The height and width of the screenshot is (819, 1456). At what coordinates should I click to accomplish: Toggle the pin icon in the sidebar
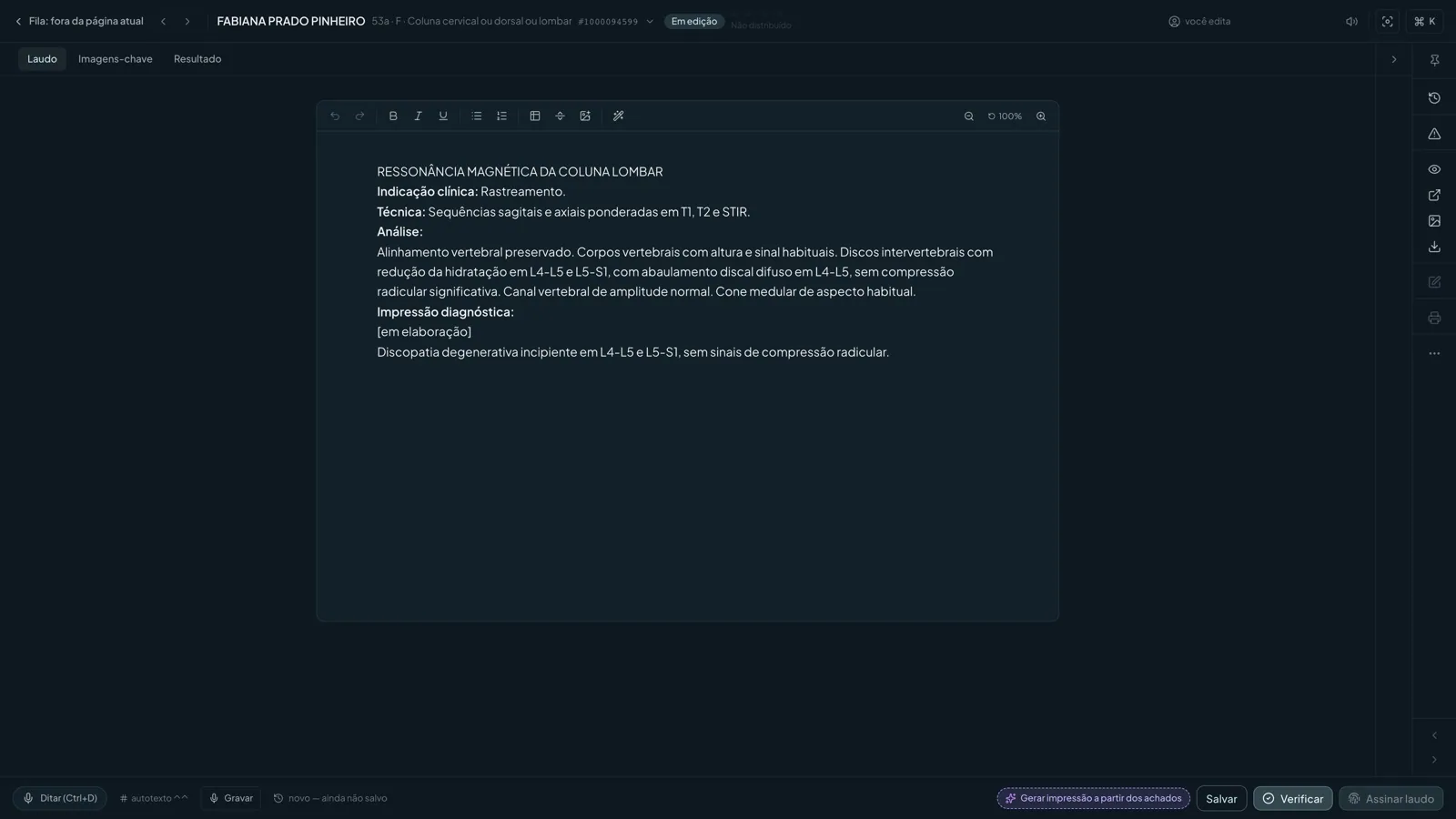(1434, 60)
